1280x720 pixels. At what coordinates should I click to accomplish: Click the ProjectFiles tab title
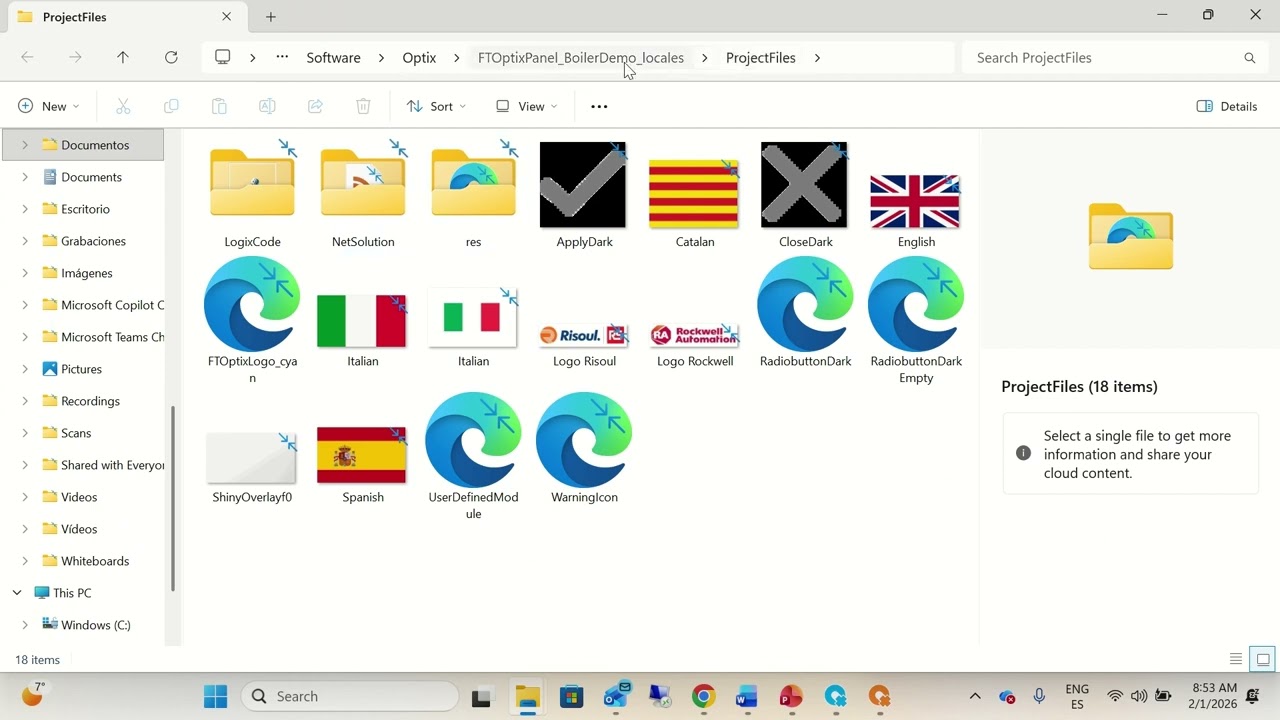point(75,17)
